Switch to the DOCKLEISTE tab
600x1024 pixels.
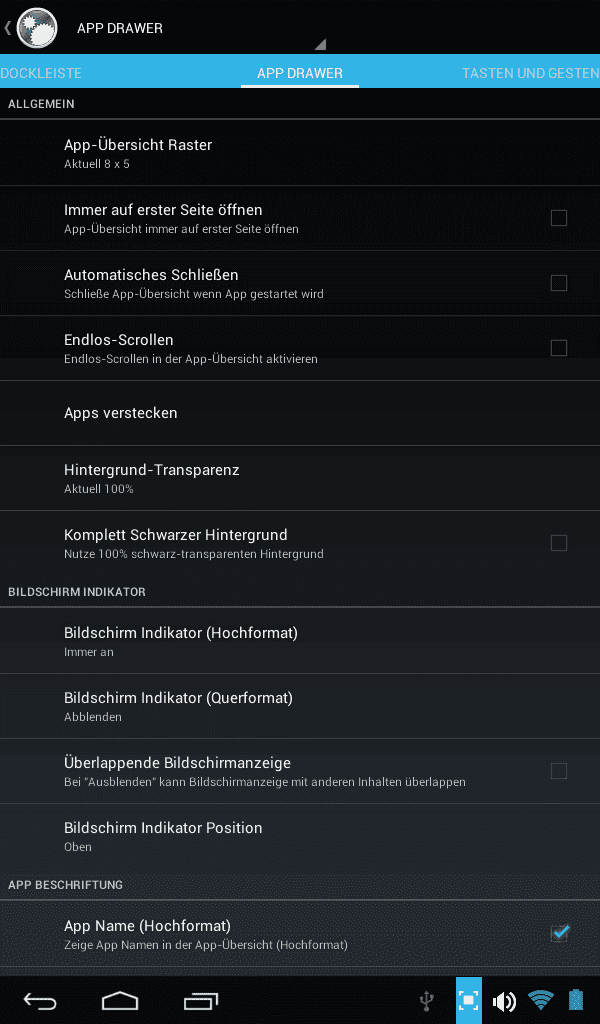[x=41, y=73]
